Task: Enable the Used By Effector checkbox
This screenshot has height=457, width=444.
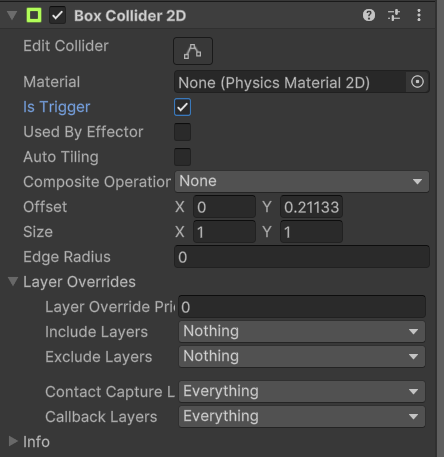Action: [182, 132]
